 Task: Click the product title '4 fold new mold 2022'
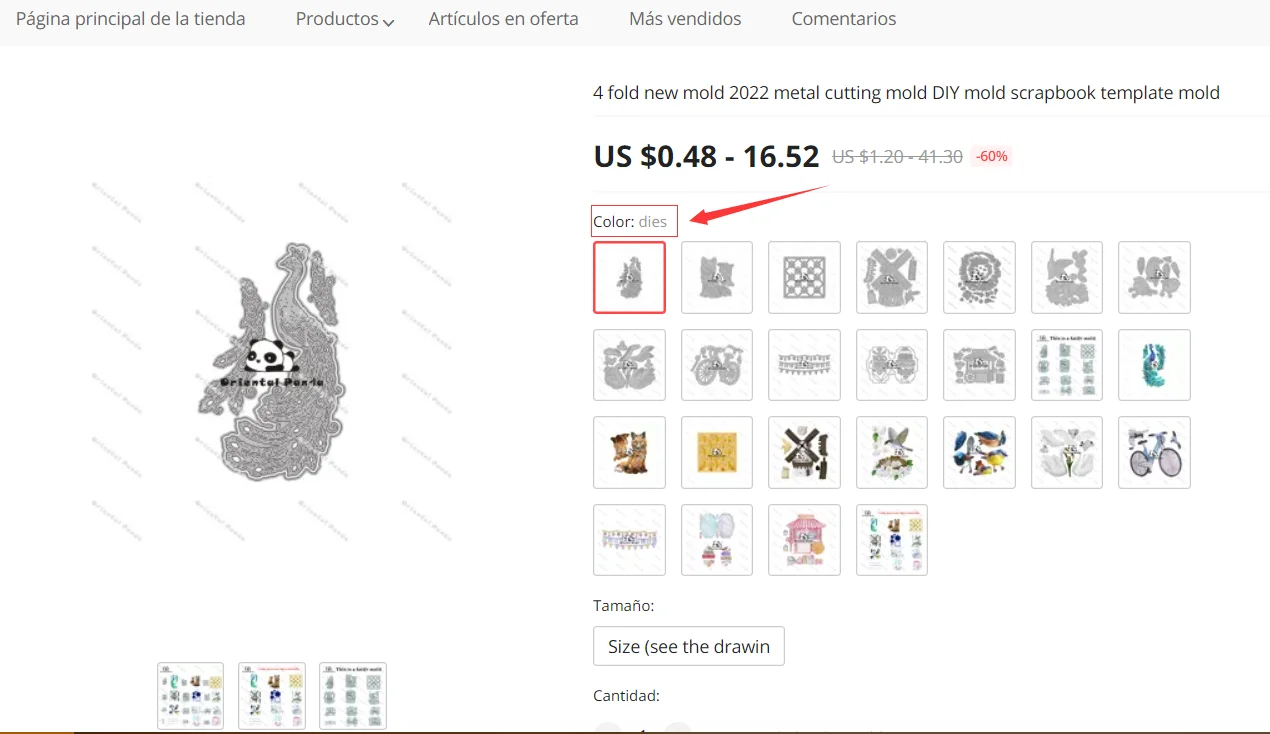tap(906, 93)
